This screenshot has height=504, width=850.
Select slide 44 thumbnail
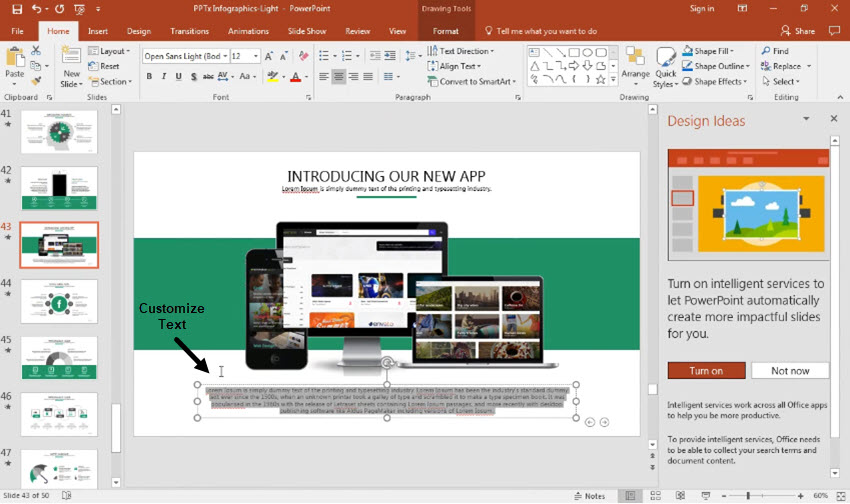(59, 302)
